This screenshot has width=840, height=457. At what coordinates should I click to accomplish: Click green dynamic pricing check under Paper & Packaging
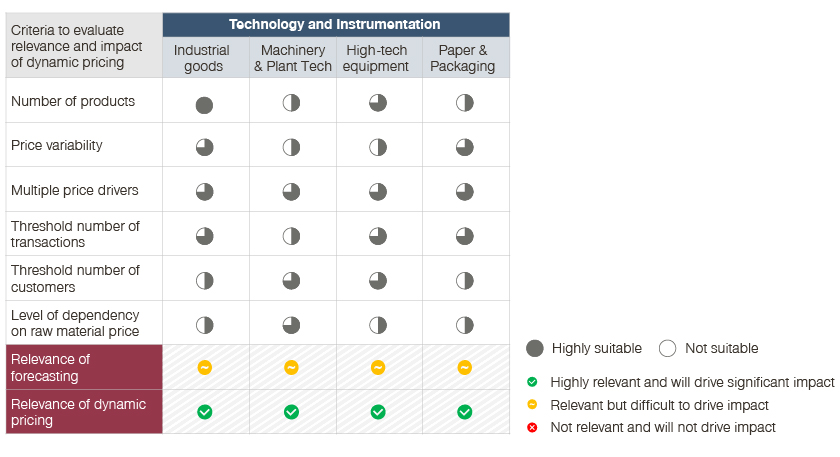click(x=465, y=411)
